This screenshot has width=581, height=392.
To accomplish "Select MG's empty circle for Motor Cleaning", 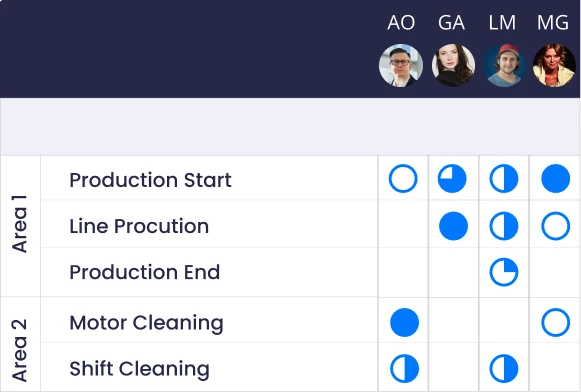I will [555, 322].
